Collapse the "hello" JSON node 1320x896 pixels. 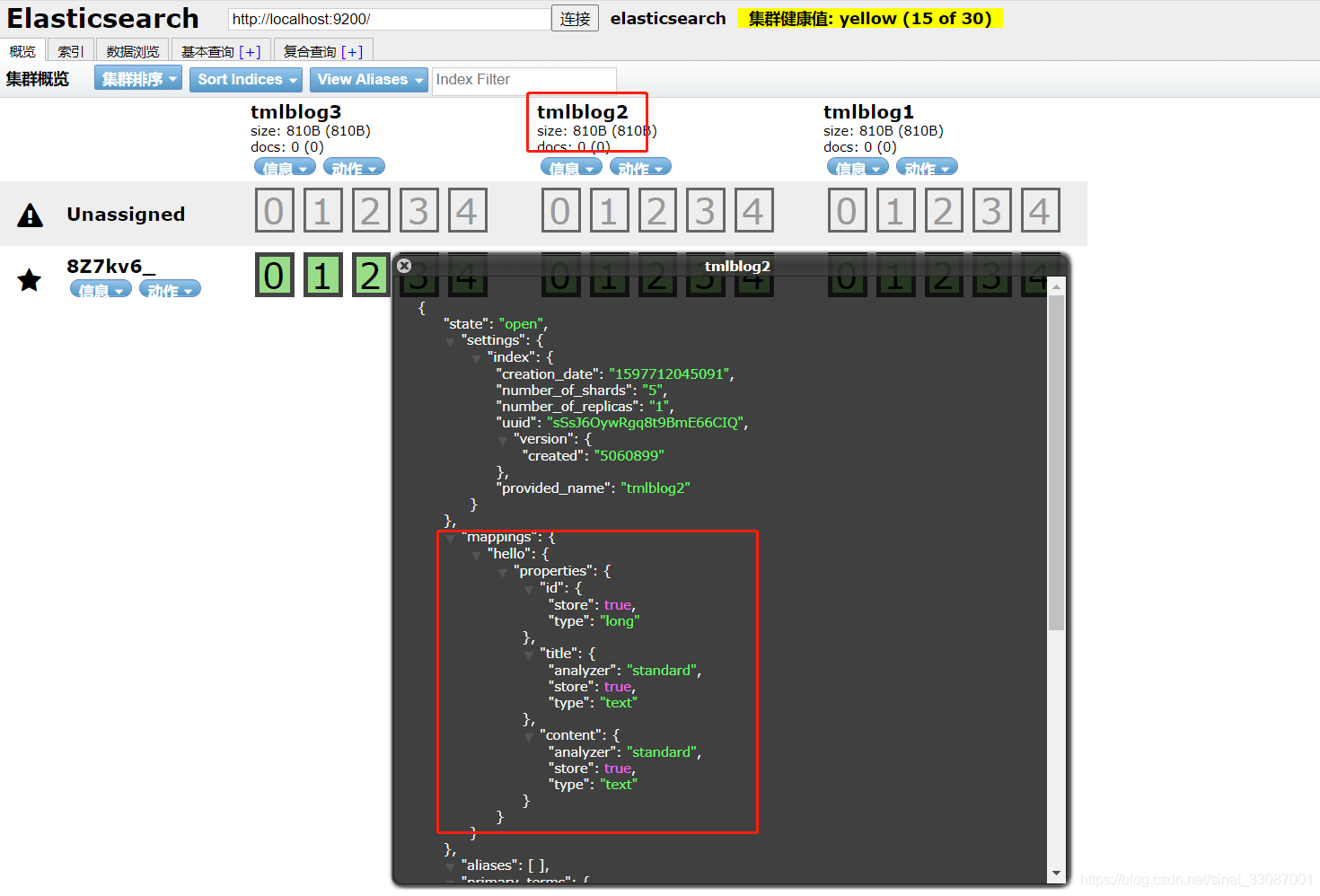pyautogui.click(x=477, y=555)
